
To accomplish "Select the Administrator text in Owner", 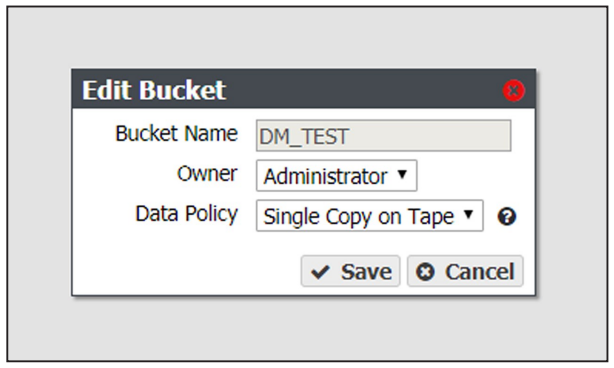I will point(325,176).
